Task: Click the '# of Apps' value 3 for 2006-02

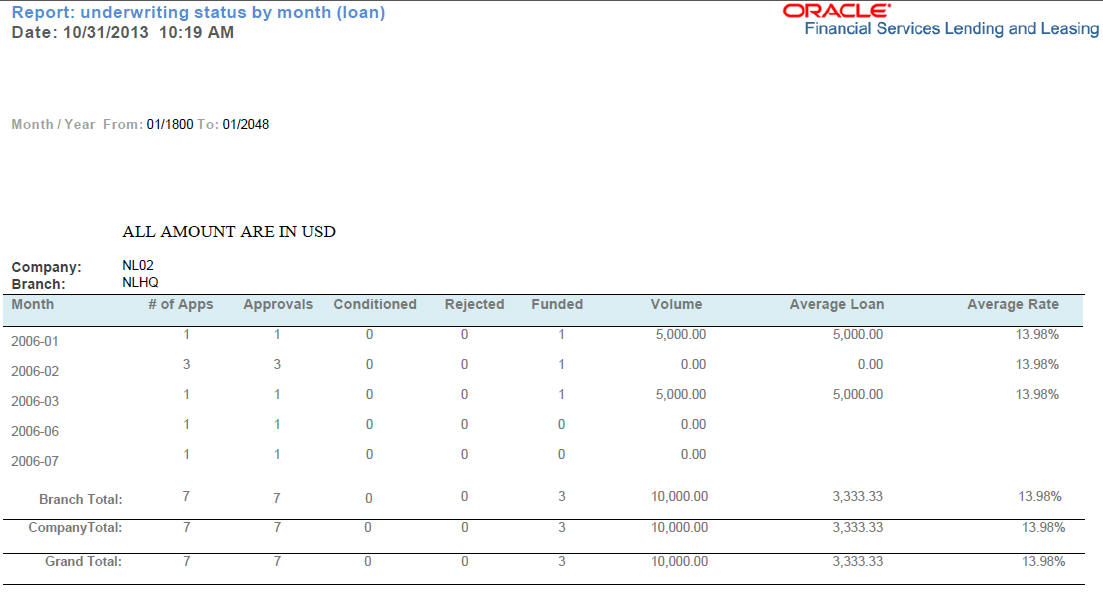Action: coord(186,365)
